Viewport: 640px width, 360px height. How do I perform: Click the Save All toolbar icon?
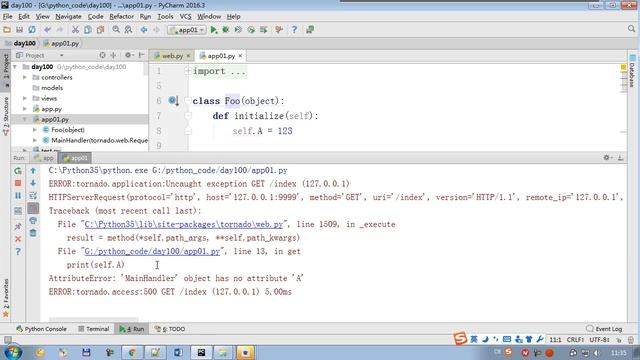[19, 30]
